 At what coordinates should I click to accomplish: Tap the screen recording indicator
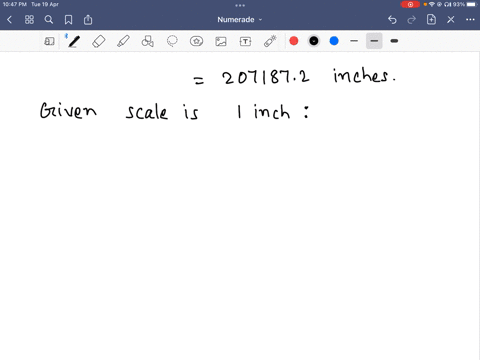[410, 4]
